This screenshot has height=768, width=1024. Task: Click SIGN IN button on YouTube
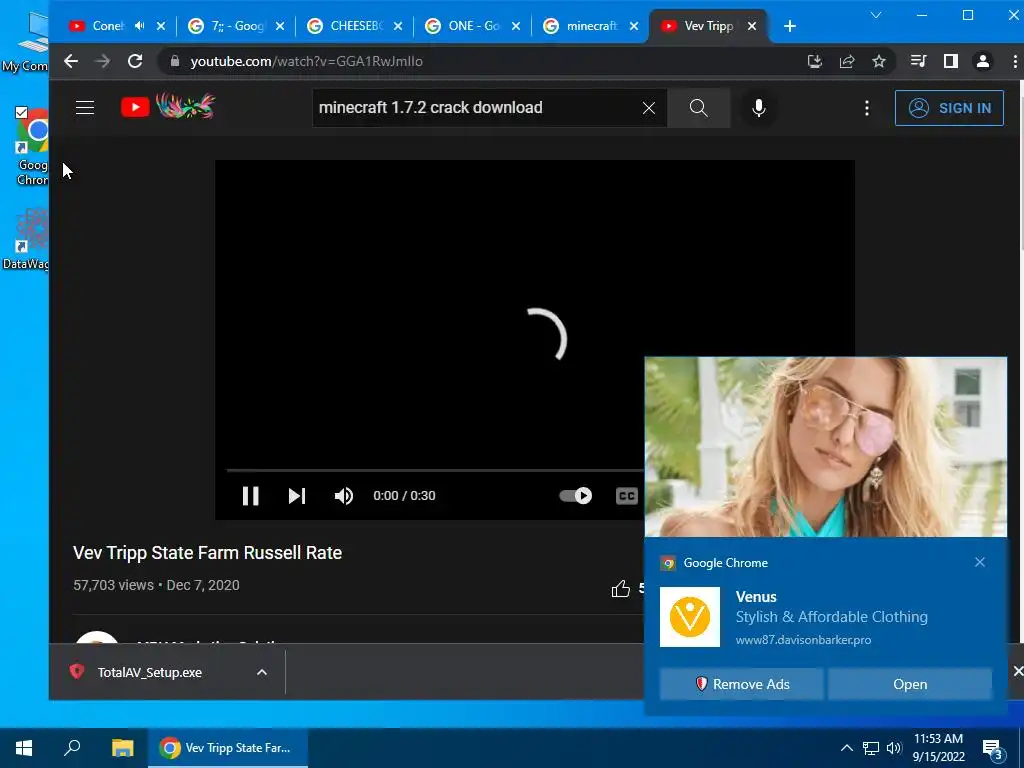(949, 108)
